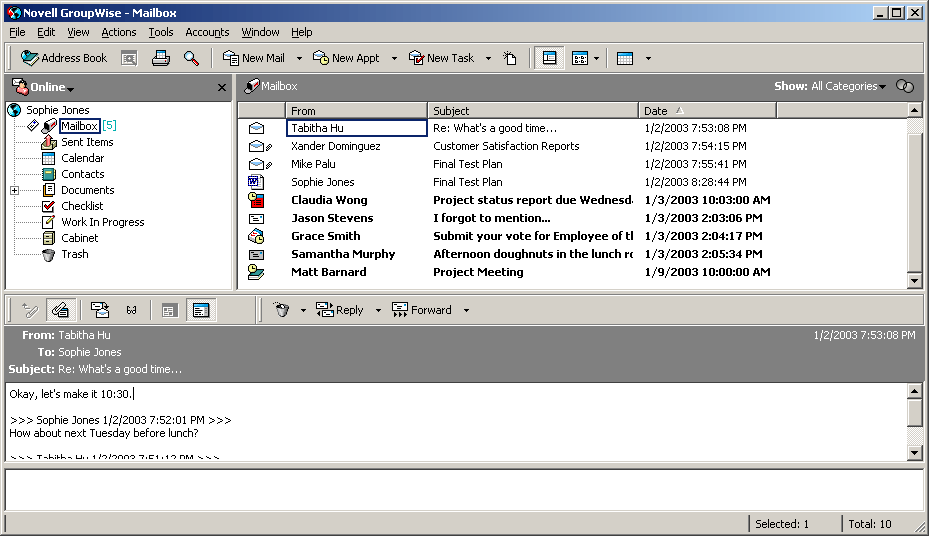The height and width of the screenshot is (536, 929).
Task: Select the Customer Satisfaction Reports subject
Action: 506,146
